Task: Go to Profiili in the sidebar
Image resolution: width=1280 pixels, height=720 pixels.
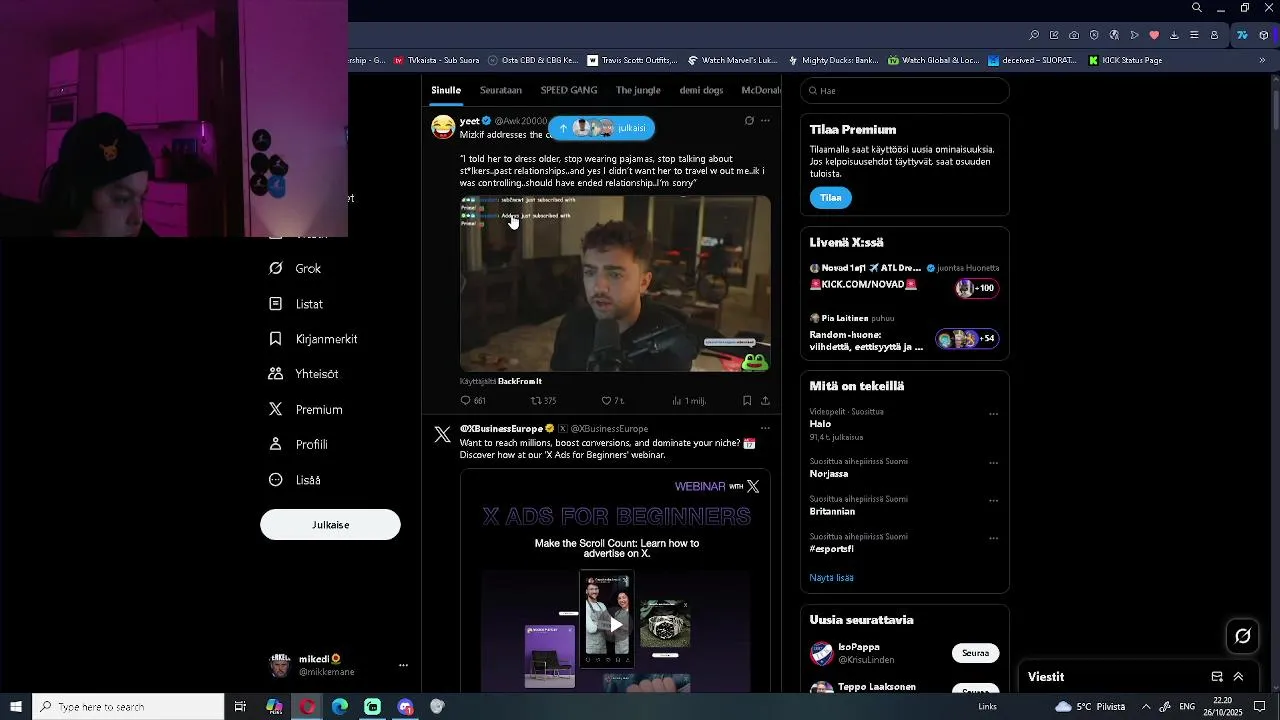Action: point(298,445)
